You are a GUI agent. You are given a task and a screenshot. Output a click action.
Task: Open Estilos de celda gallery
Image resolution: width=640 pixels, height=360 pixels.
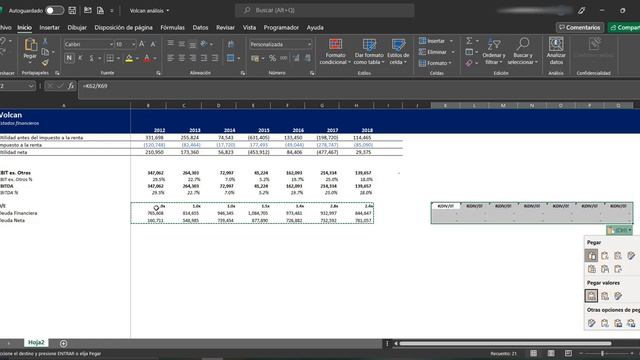click(398, 52)
